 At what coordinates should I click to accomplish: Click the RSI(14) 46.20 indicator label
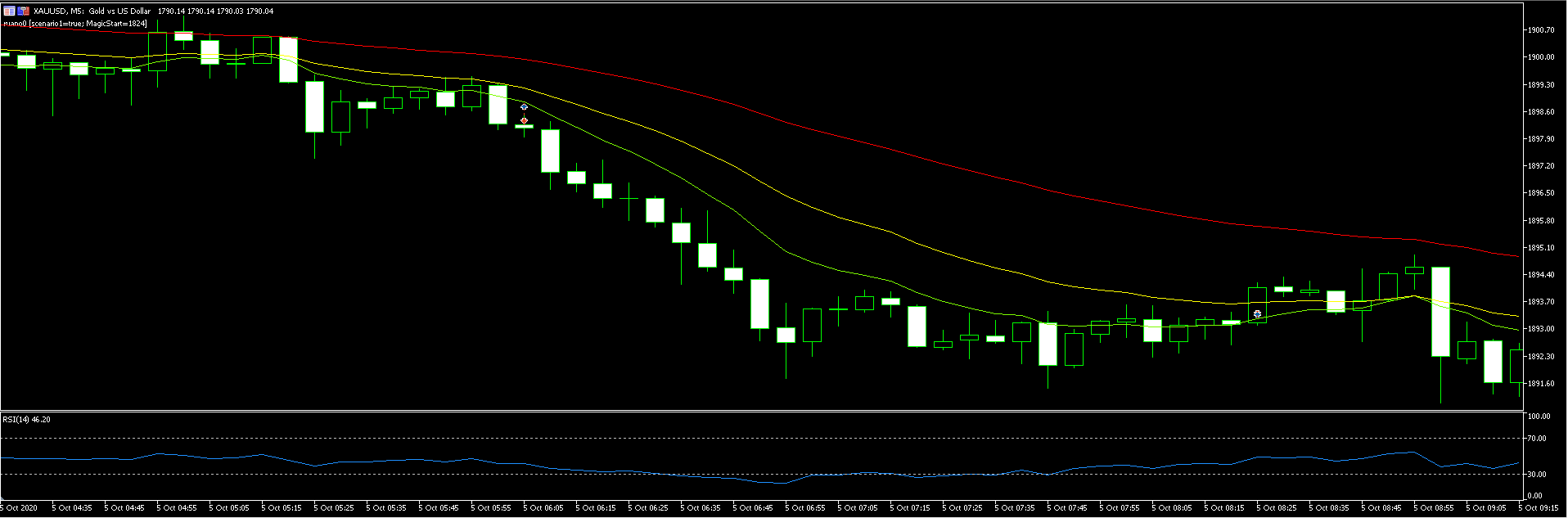tap(26, 419)
